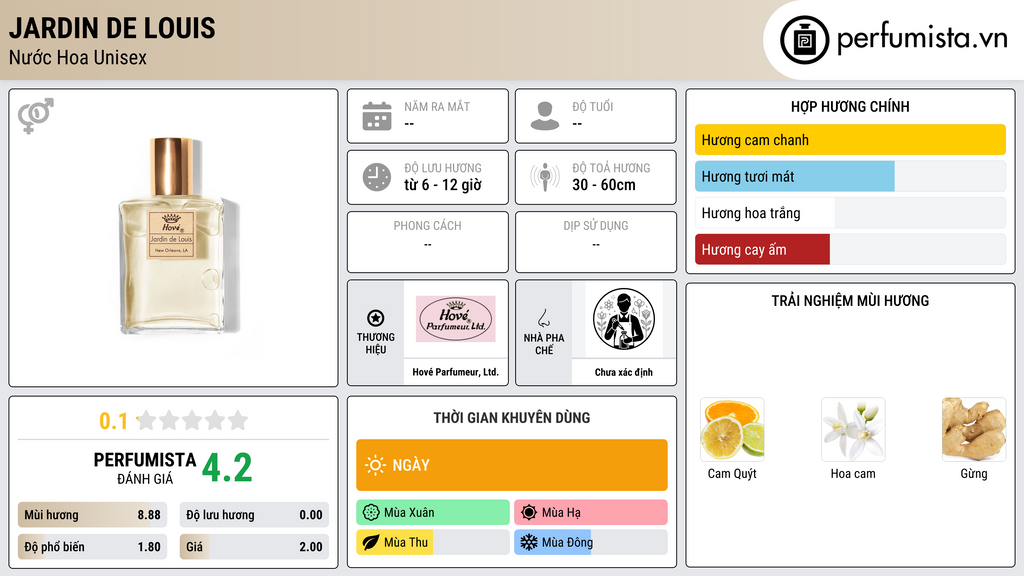Open the perfumer illustration image
The height and width of the screenshot is (576, 1024).
(624, 319)
